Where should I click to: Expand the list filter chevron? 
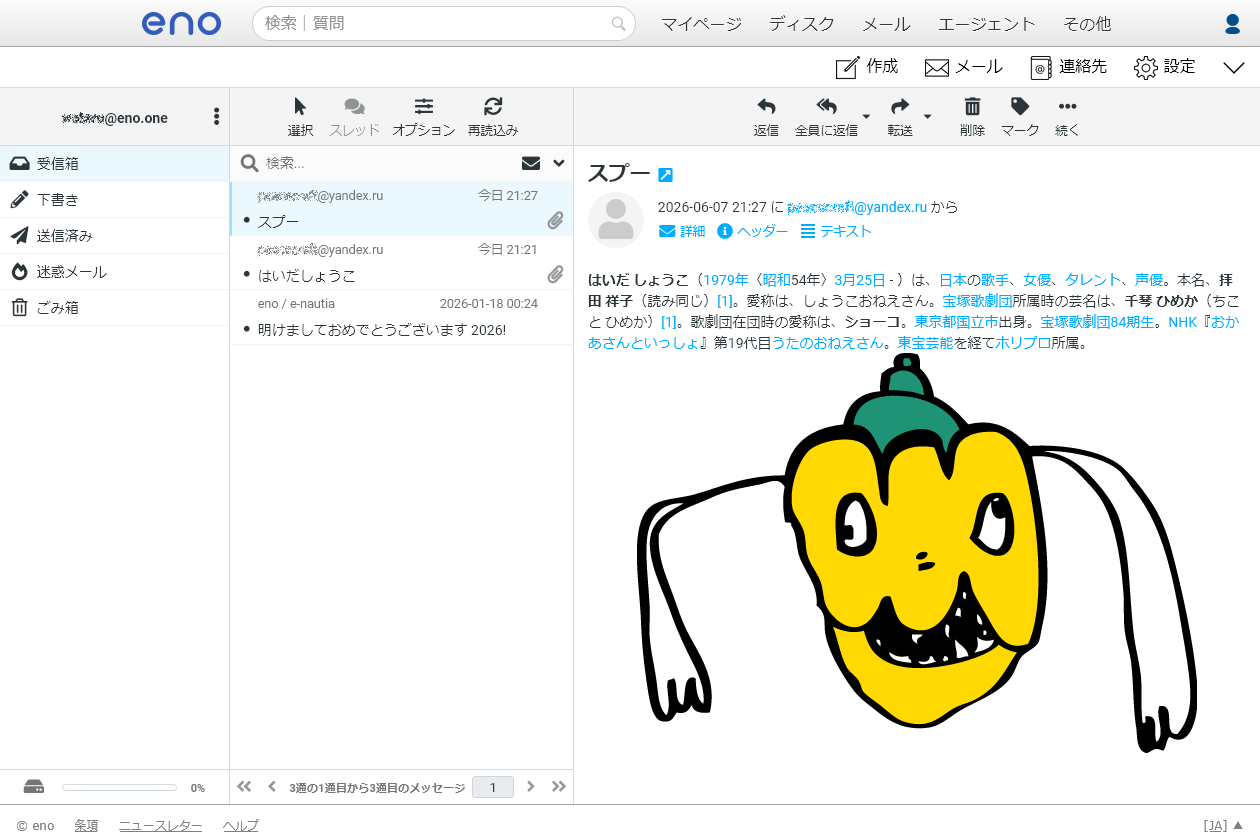[559, 163]
